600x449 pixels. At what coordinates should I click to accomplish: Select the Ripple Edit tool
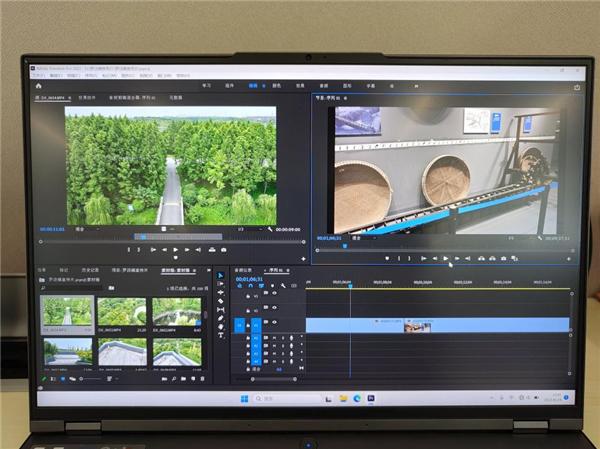[221, 292]
